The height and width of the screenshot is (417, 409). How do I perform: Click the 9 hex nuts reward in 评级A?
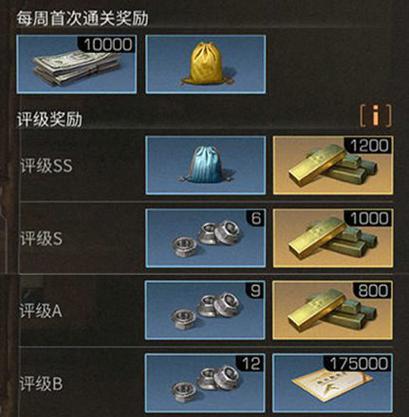pyautogui.click(x=206, y=310)
